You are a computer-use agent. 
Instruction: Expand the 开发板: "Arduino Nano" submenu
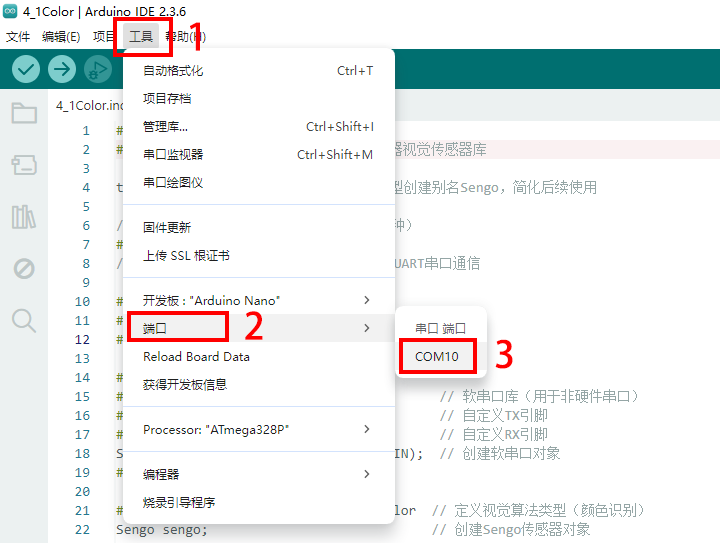tap(259, 301)
